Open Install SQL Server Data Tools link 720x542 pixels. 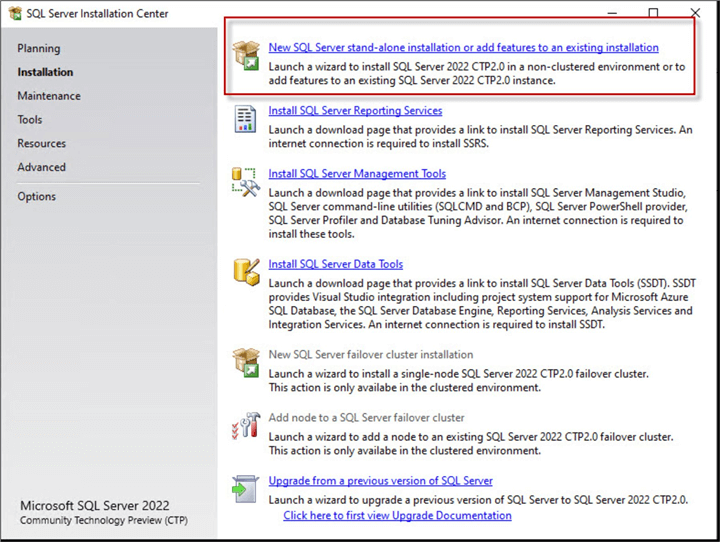[335, 264]
